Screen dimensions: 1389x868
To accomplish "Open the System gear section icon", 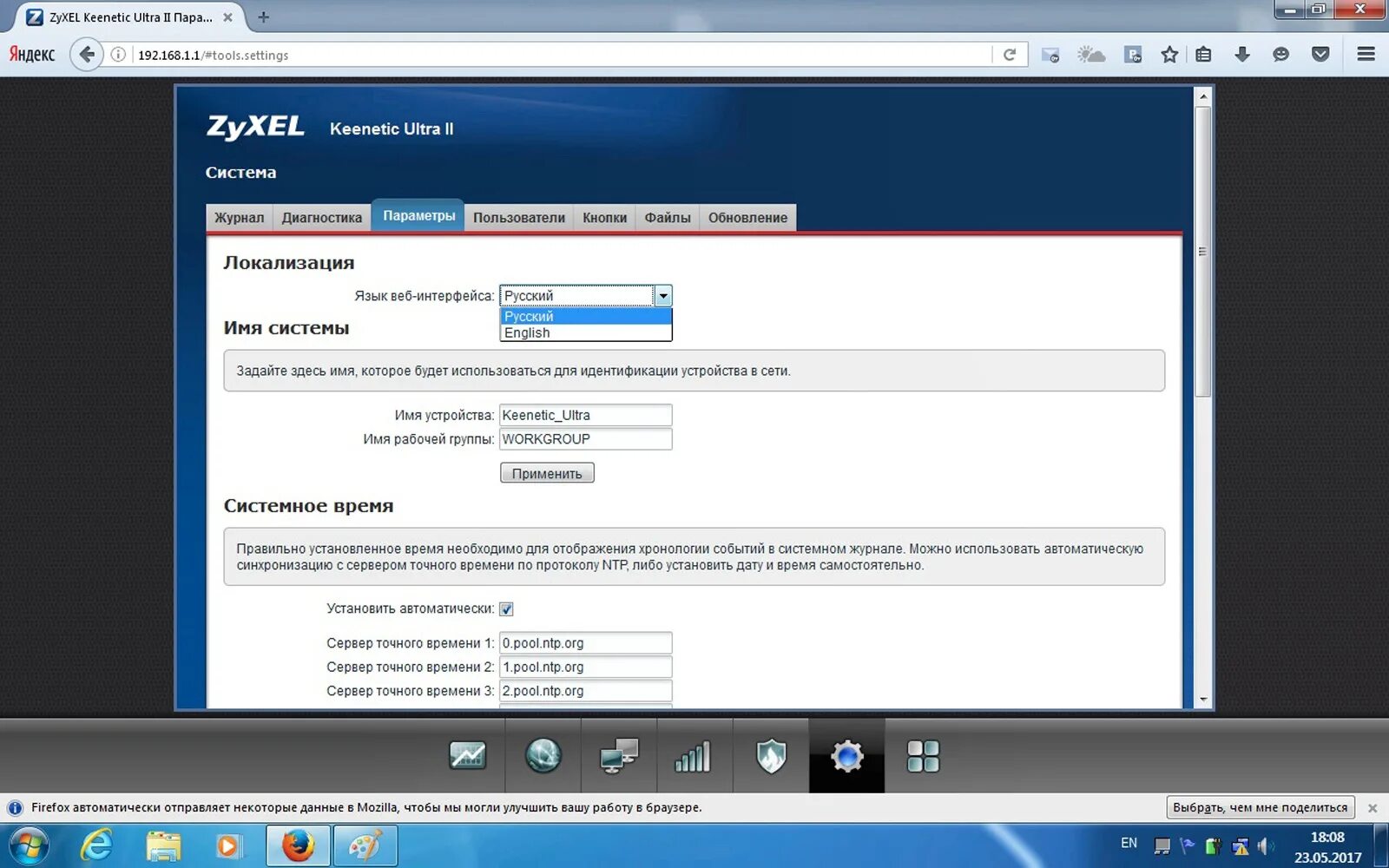I will click(x=847, y=756).
